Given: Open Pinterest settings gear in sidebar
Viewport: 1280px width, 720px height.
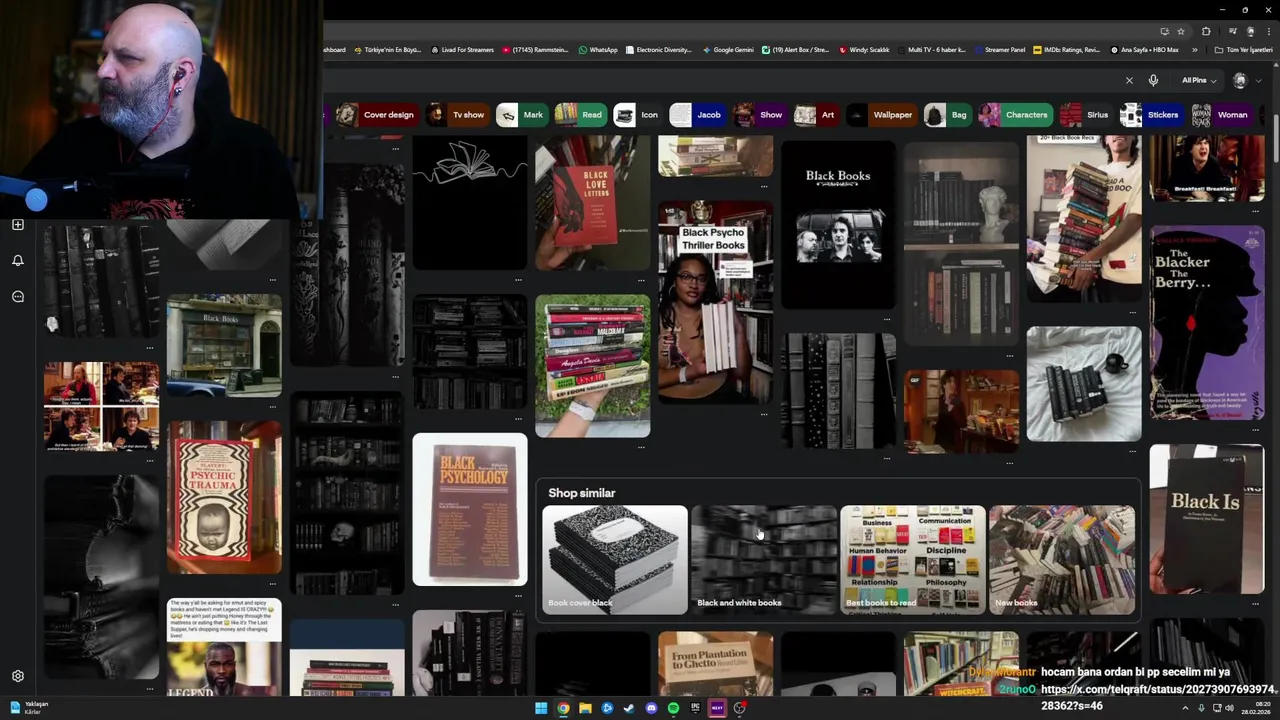Looking at the screenshot, I should pos(17,676).
